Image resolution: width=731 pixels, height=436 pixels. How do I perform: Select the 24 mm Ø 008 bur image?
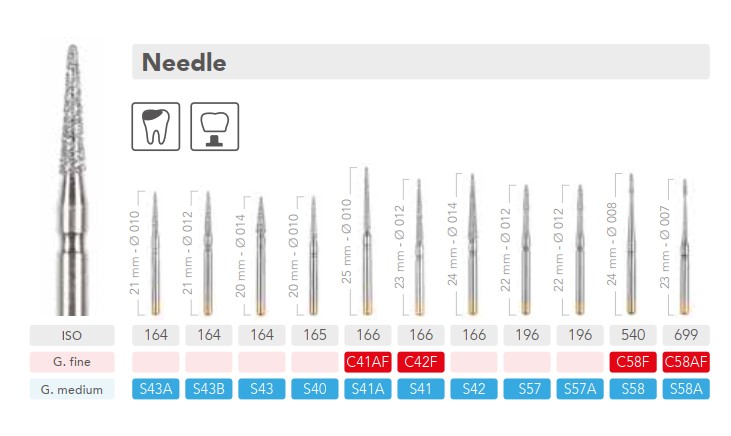[631, 243]
